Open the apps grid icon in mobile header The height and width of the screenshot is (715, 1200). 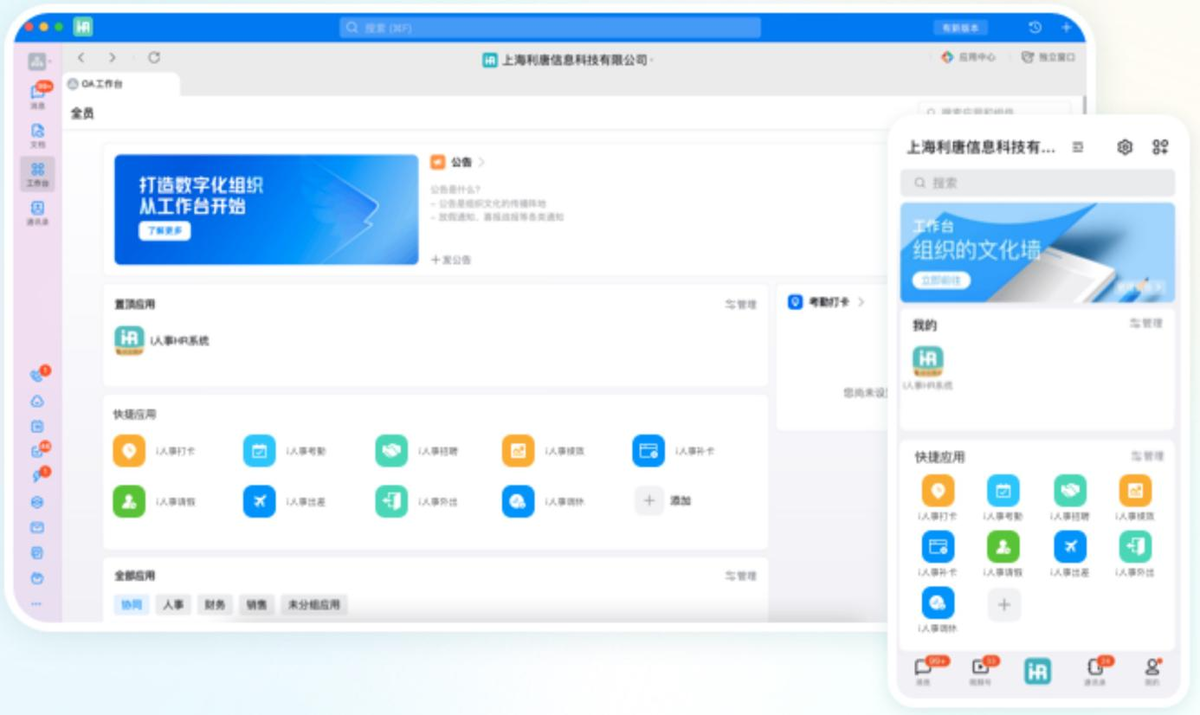[x=1160, y=147]
